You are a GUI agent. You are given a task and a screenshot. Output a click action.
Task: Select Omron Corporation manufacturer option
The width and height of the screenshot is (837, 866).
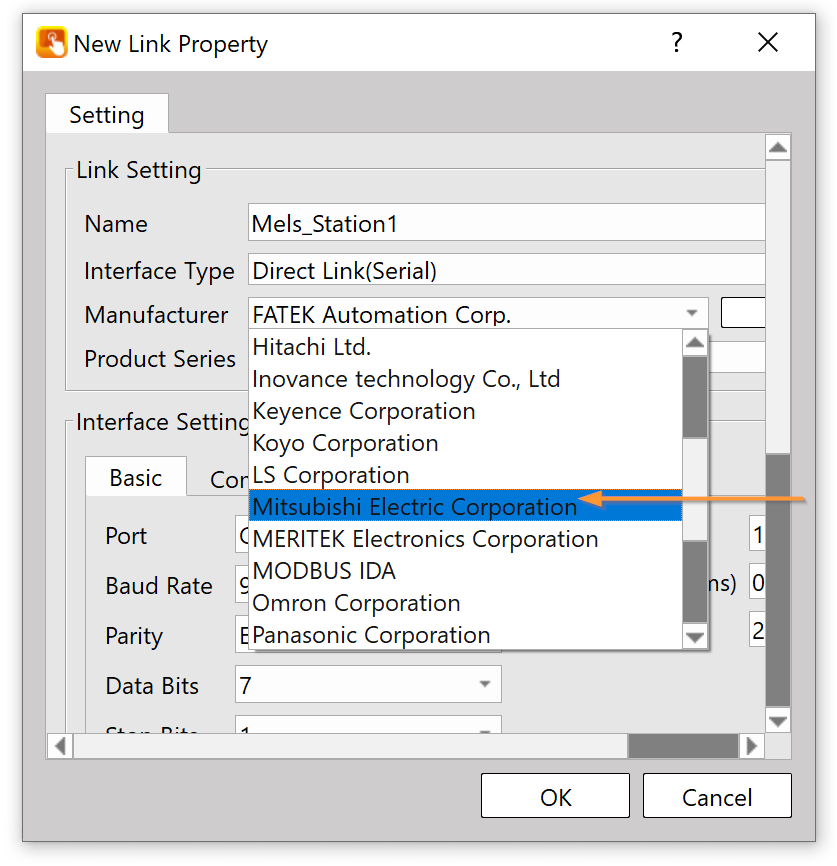click(356, 603)
